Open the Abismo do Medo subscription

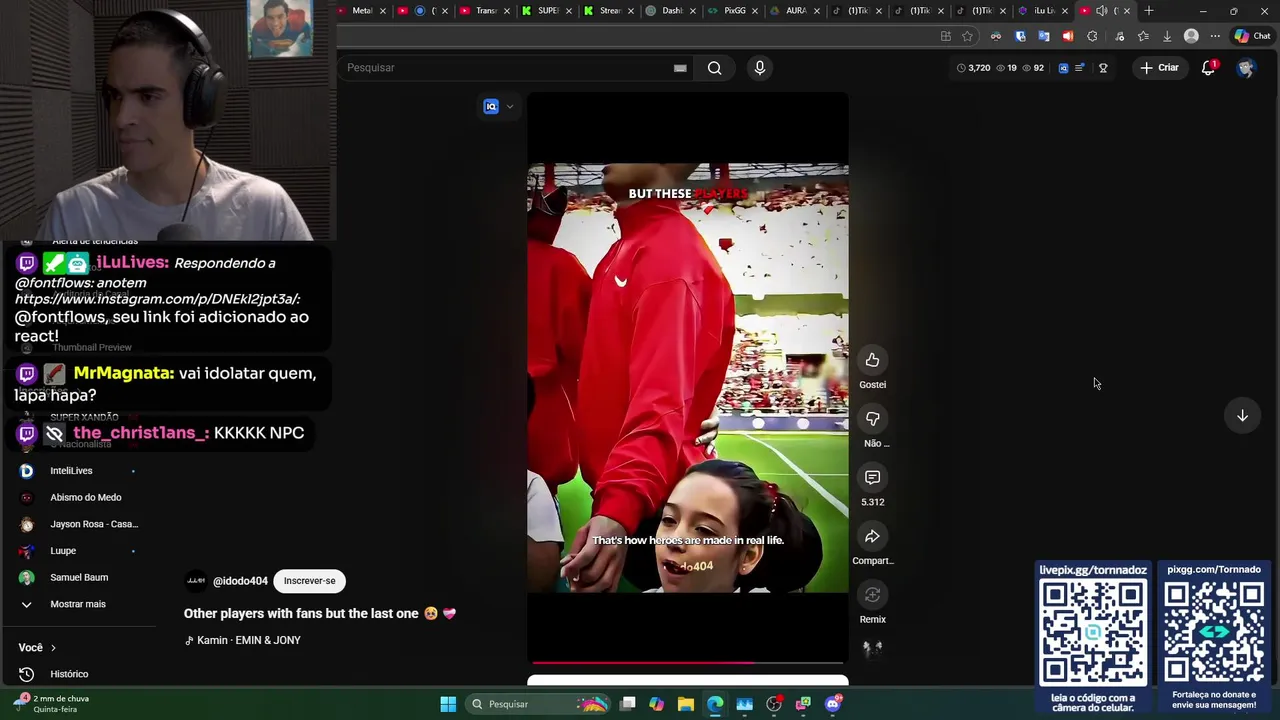(x=86, y=497)
